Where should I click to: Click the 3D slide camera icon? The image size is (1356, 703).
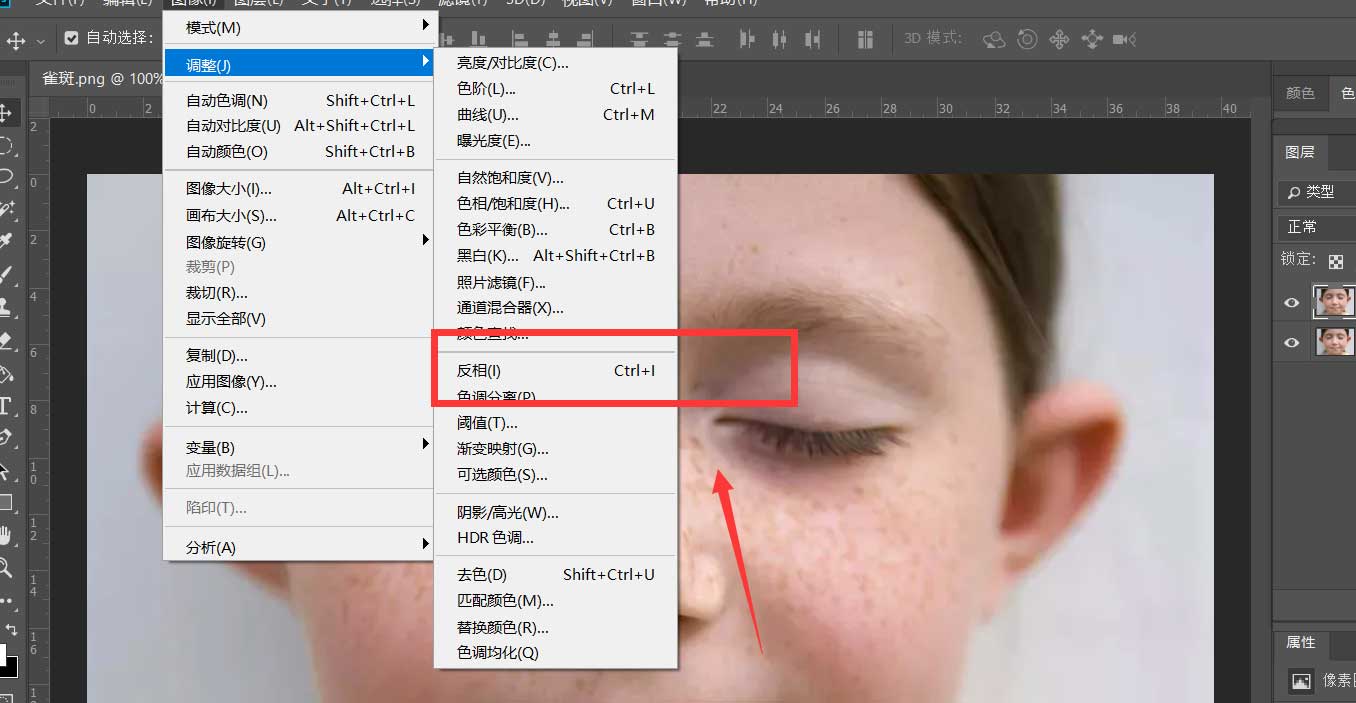click(1092, 39)
